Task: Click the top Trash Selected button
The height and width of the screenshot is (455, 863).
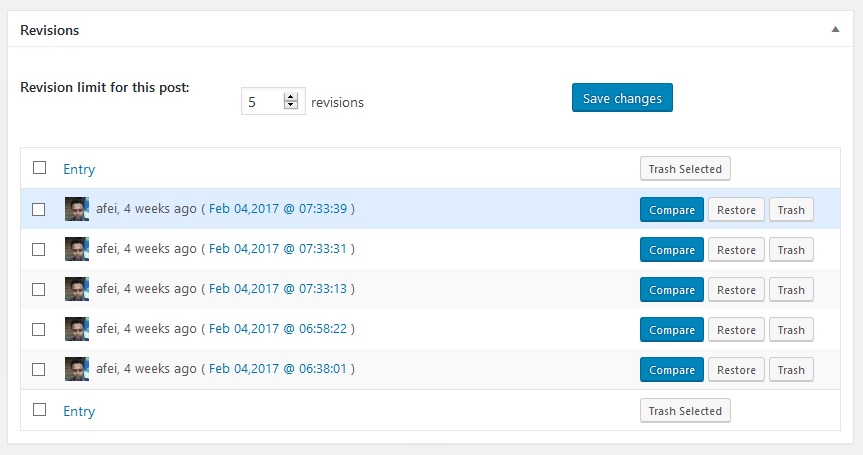Action: pos(685,168)
